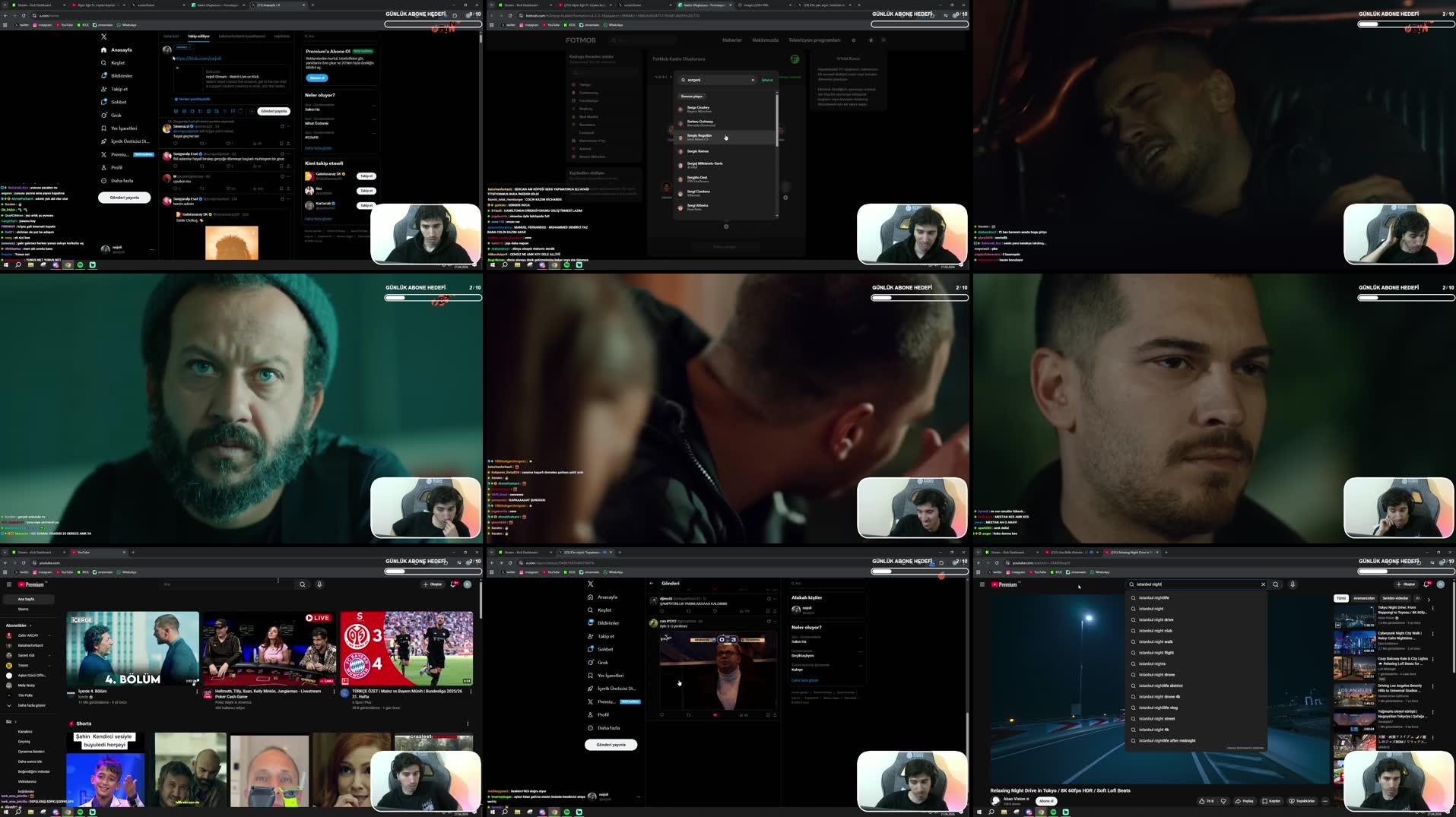Image resolution: width=1456 pixels, height=817 pixels.
Task: Expand the Abonelikler section in the YouTube home sidebar
Action: point(18,625)
